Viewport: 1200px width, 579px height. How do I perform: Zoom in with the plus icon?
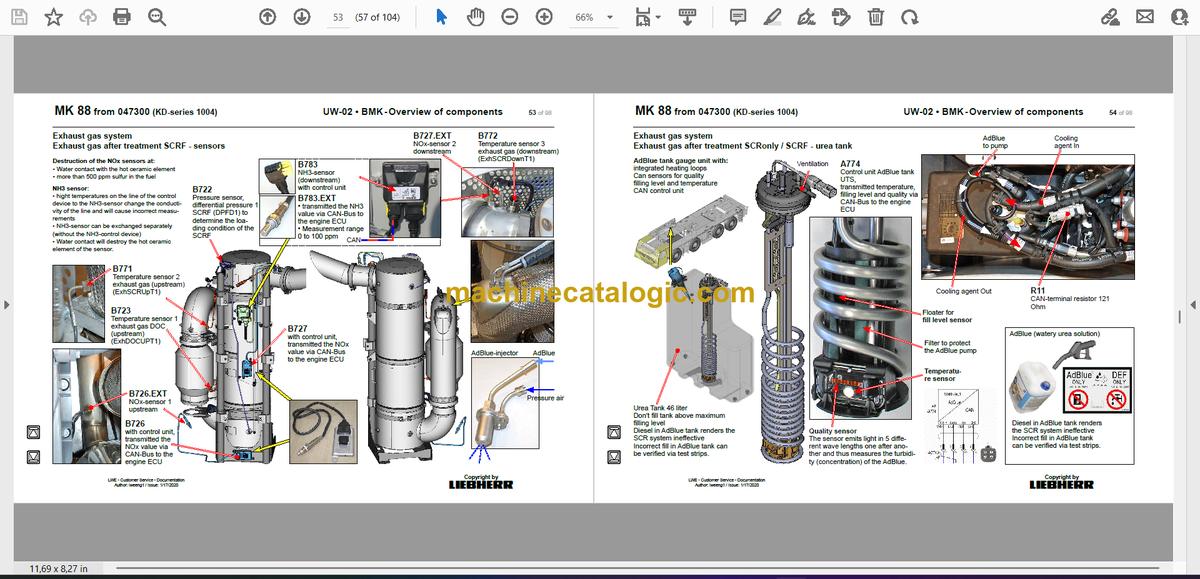click(x=544, y=17)
